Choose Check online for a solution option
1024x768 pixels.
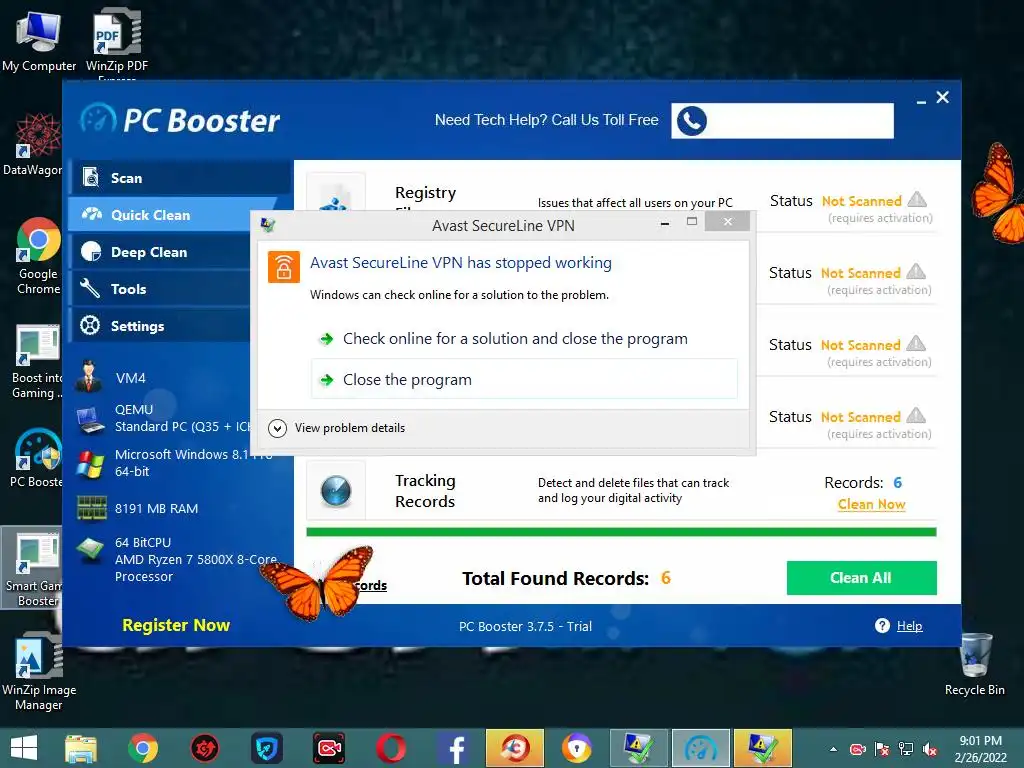515,339
